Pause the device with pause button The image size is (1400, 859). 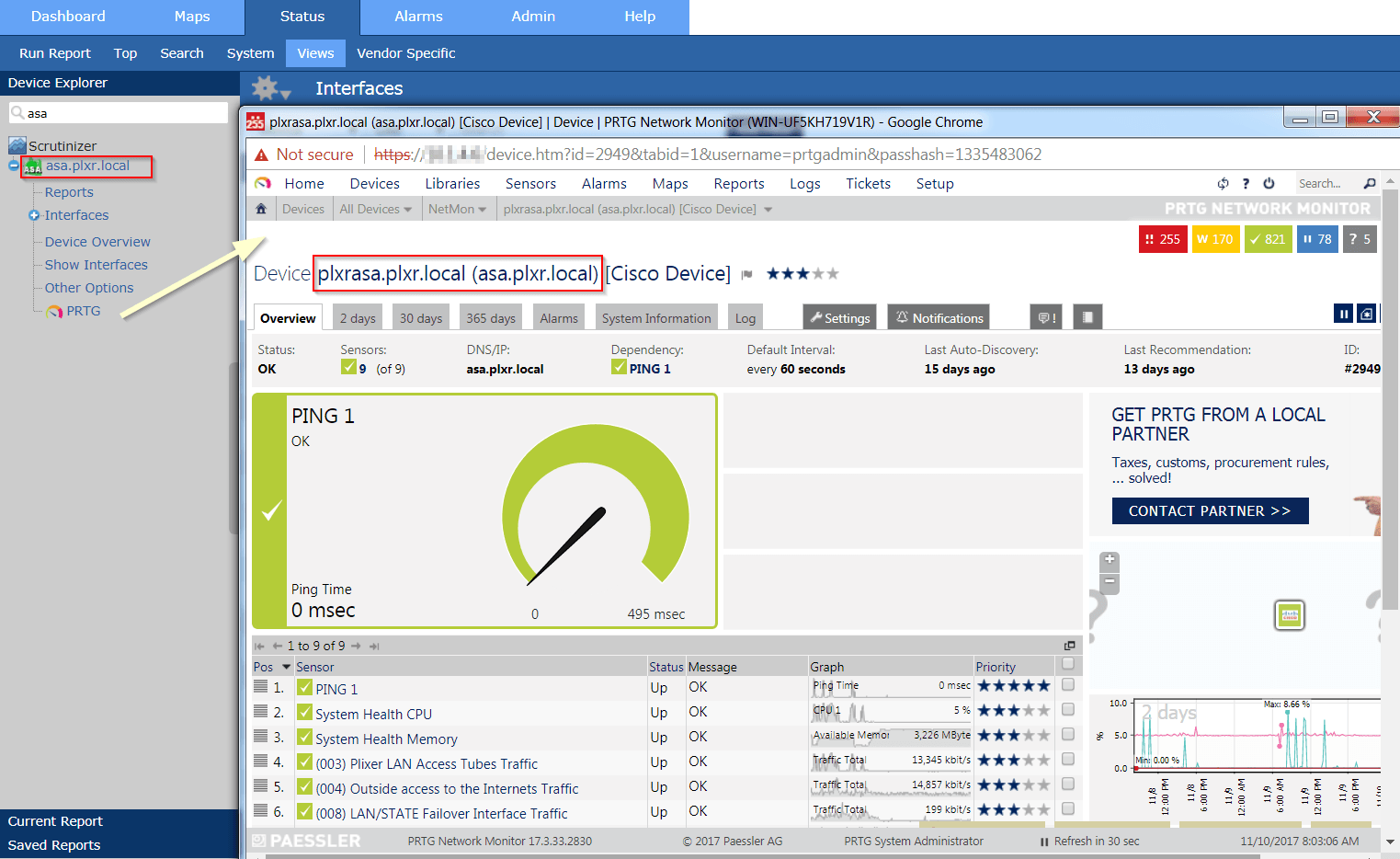point(1344,315)
